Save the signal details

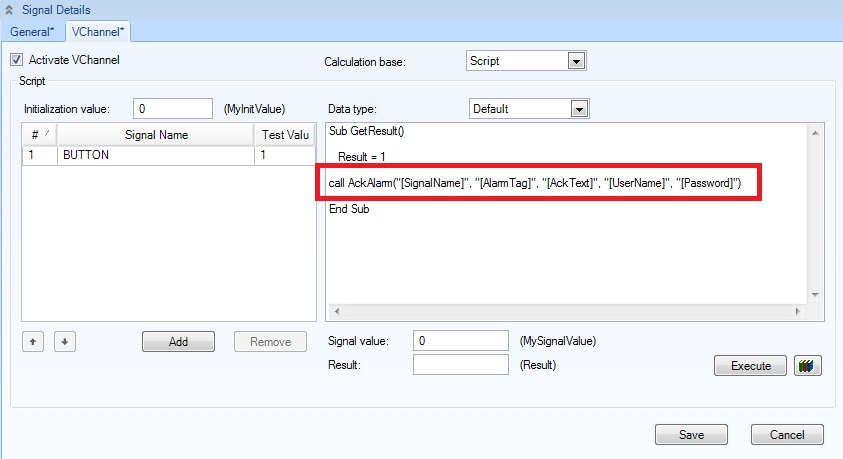(x=691, y=435)
